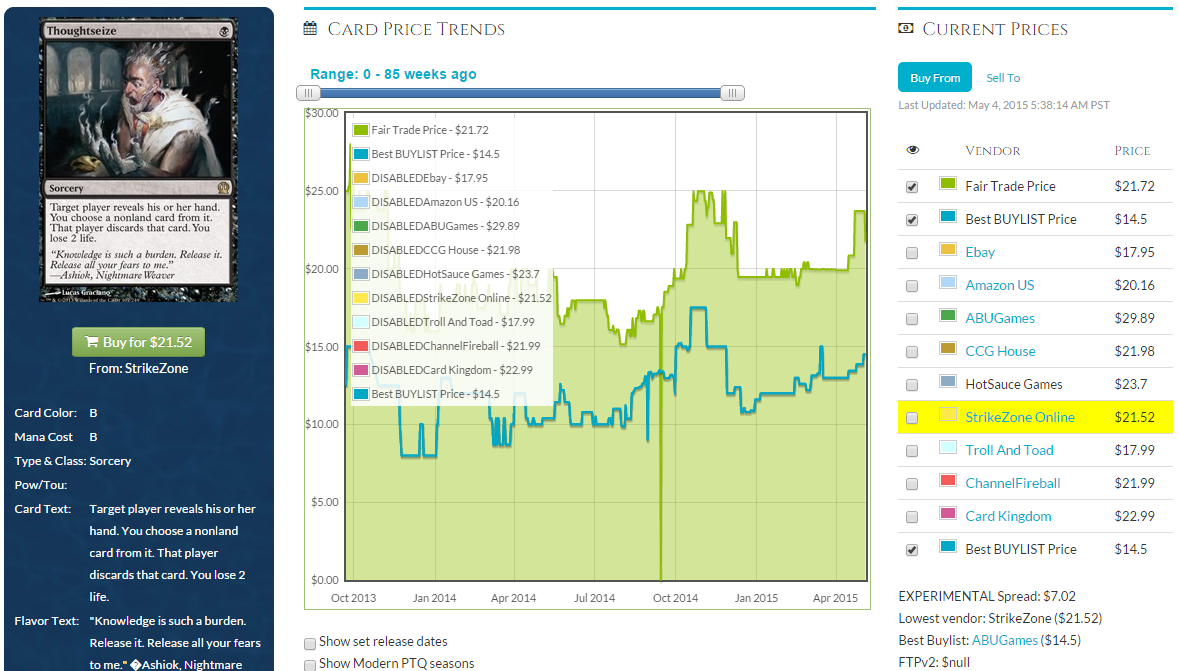Uncheck the Fair Trade Price checkbox
Image resolution: width=1179 pixels, height=671 pixels.
pos(912,187)
